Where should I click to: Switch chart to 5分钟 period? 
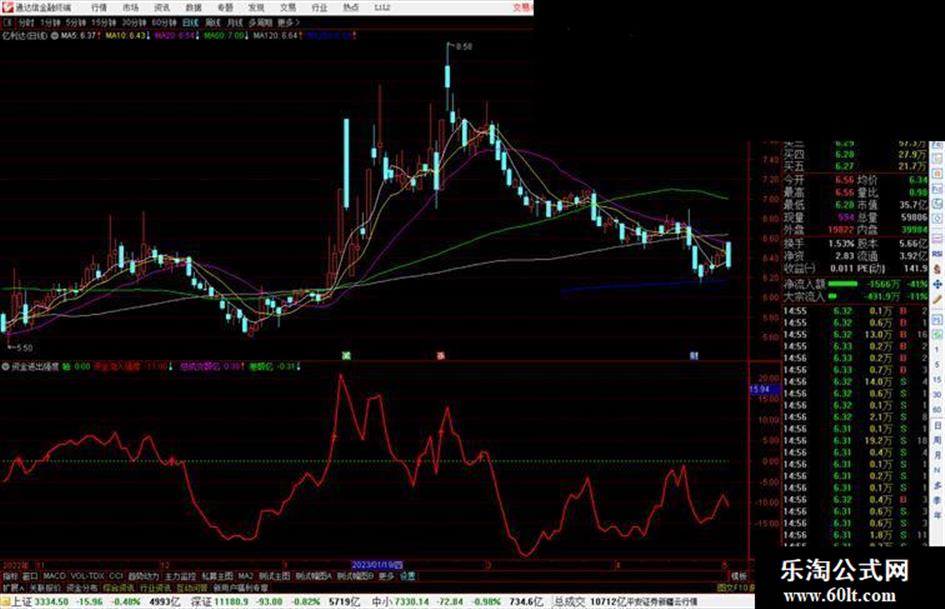[76, 23]
